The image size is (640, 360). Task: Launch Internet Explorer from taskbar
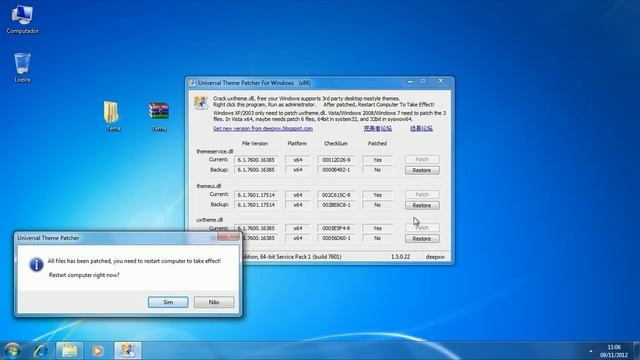pos(41,351)
